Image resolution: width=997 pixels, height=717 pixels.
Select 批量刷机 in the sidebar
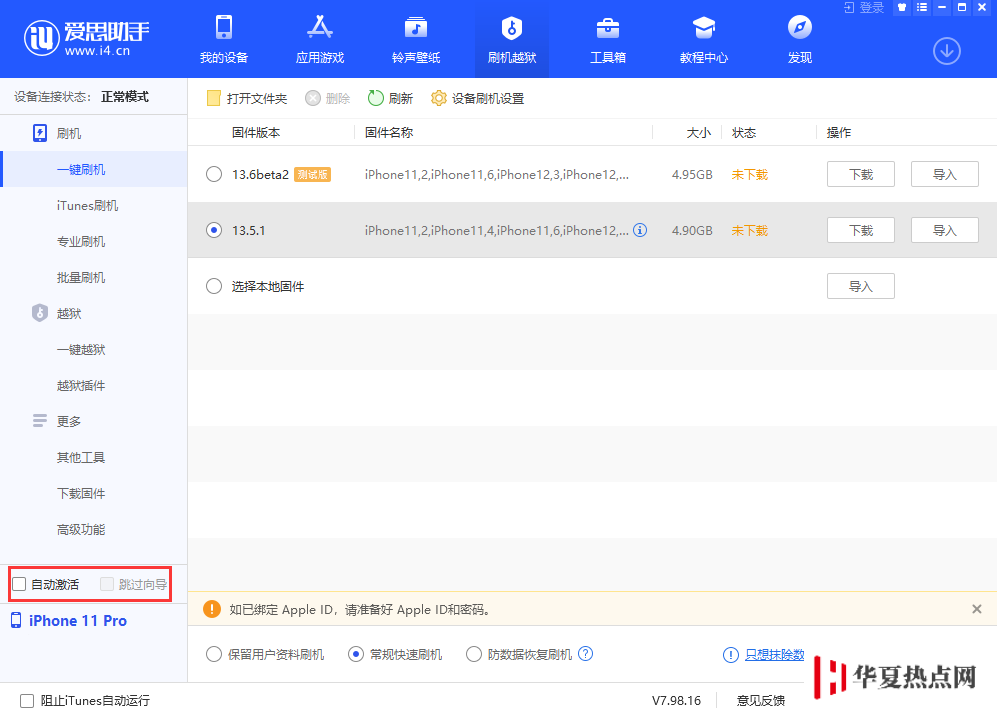[81, 278]
